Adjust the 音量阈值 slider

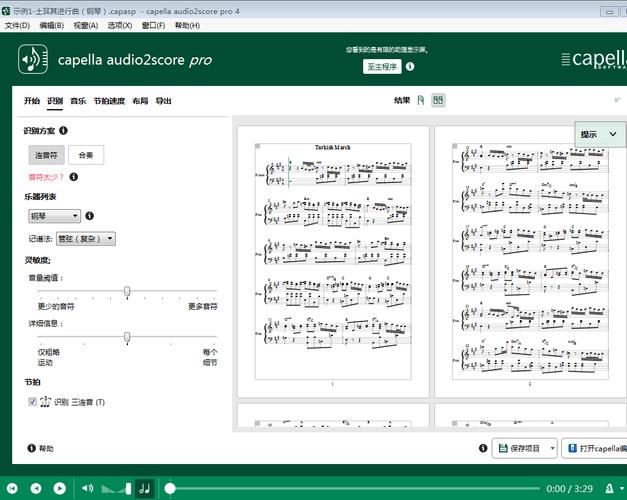(x=127, y=291)
